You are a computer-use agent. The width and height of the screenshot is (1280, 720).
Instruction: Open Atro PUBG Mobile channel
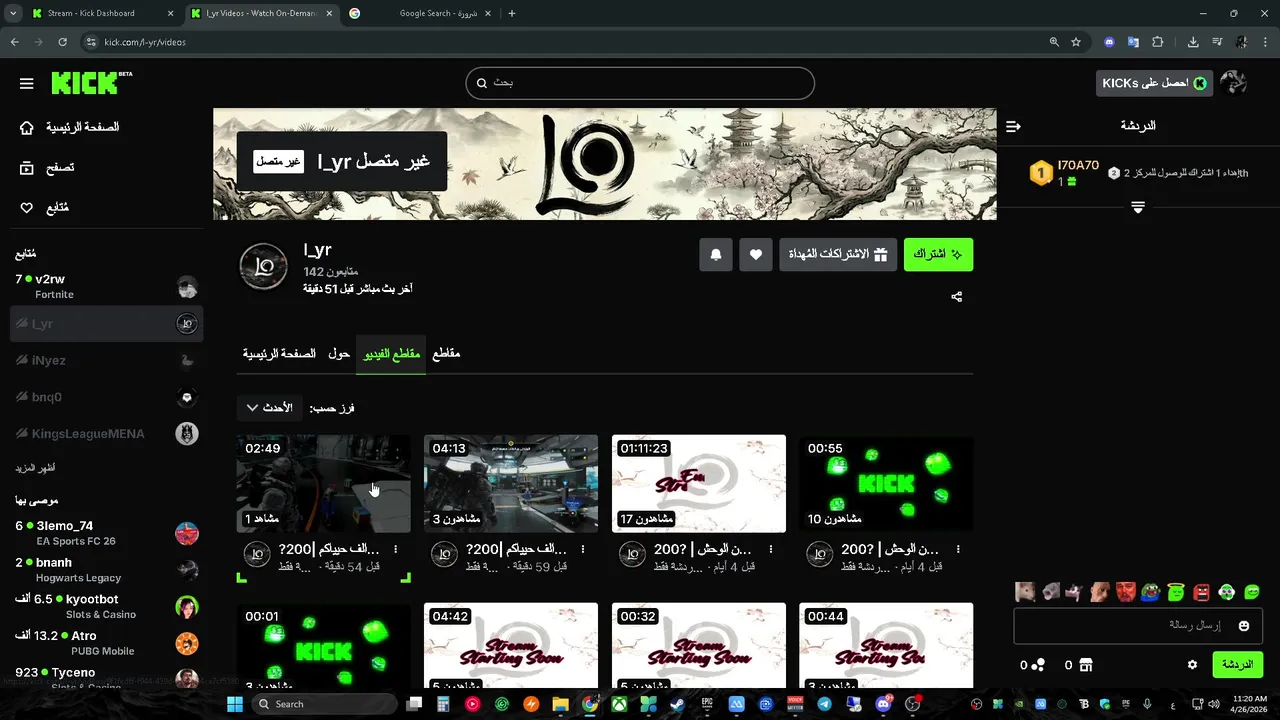[105, 643]
